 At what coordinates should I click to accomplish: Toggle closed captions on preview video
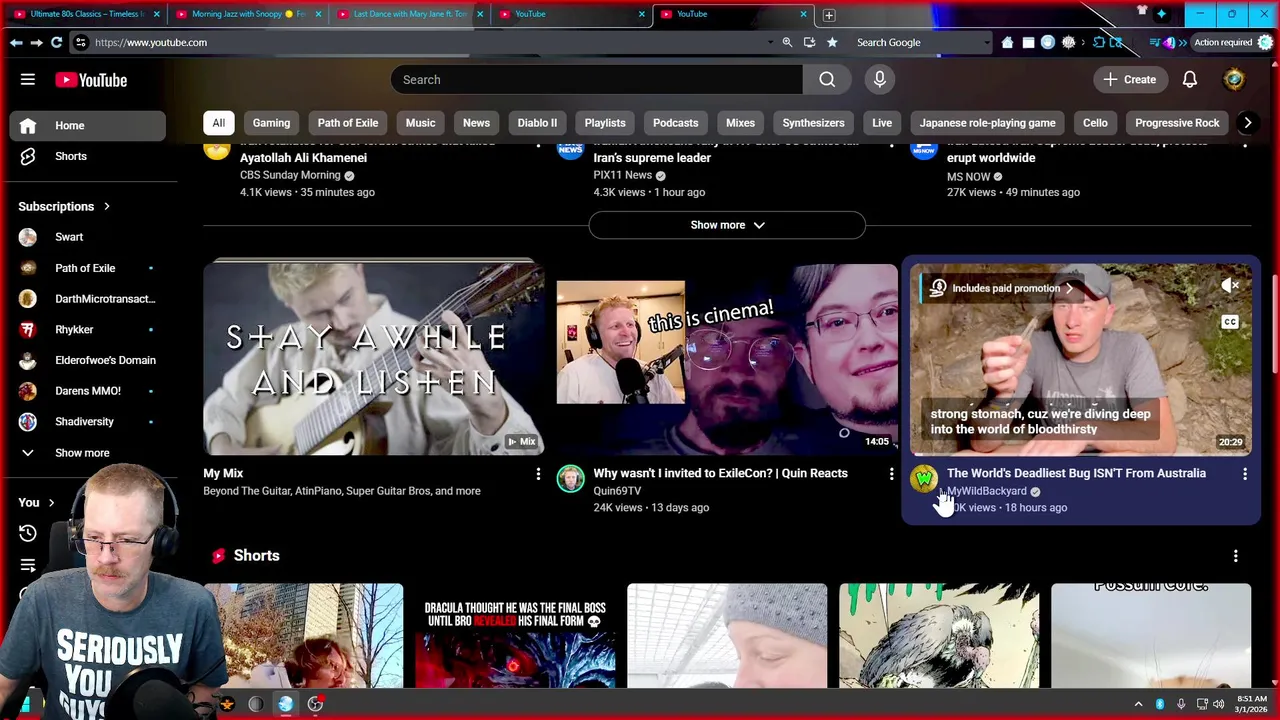pyautogui.click(x=1230, y=322)
